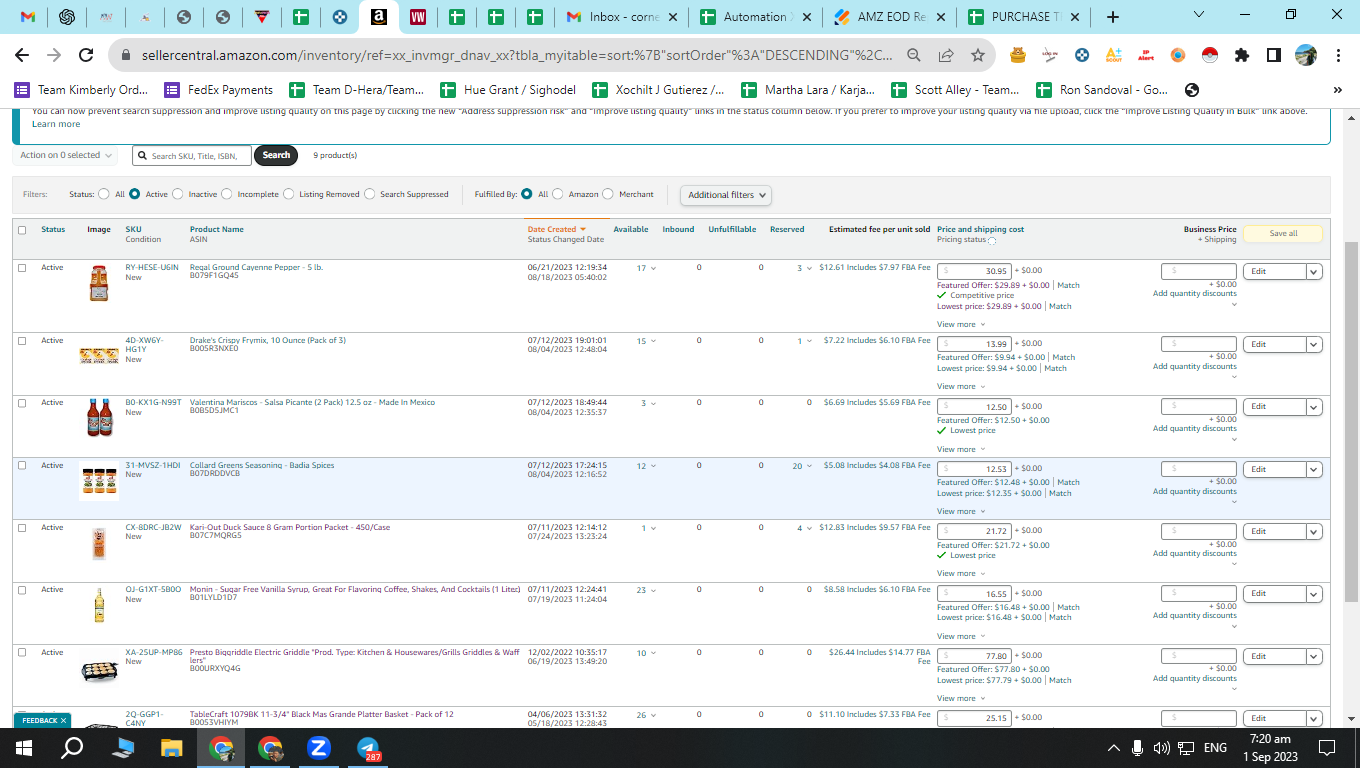Open the pinned ChatGPT tab

[x=67, y=17]
